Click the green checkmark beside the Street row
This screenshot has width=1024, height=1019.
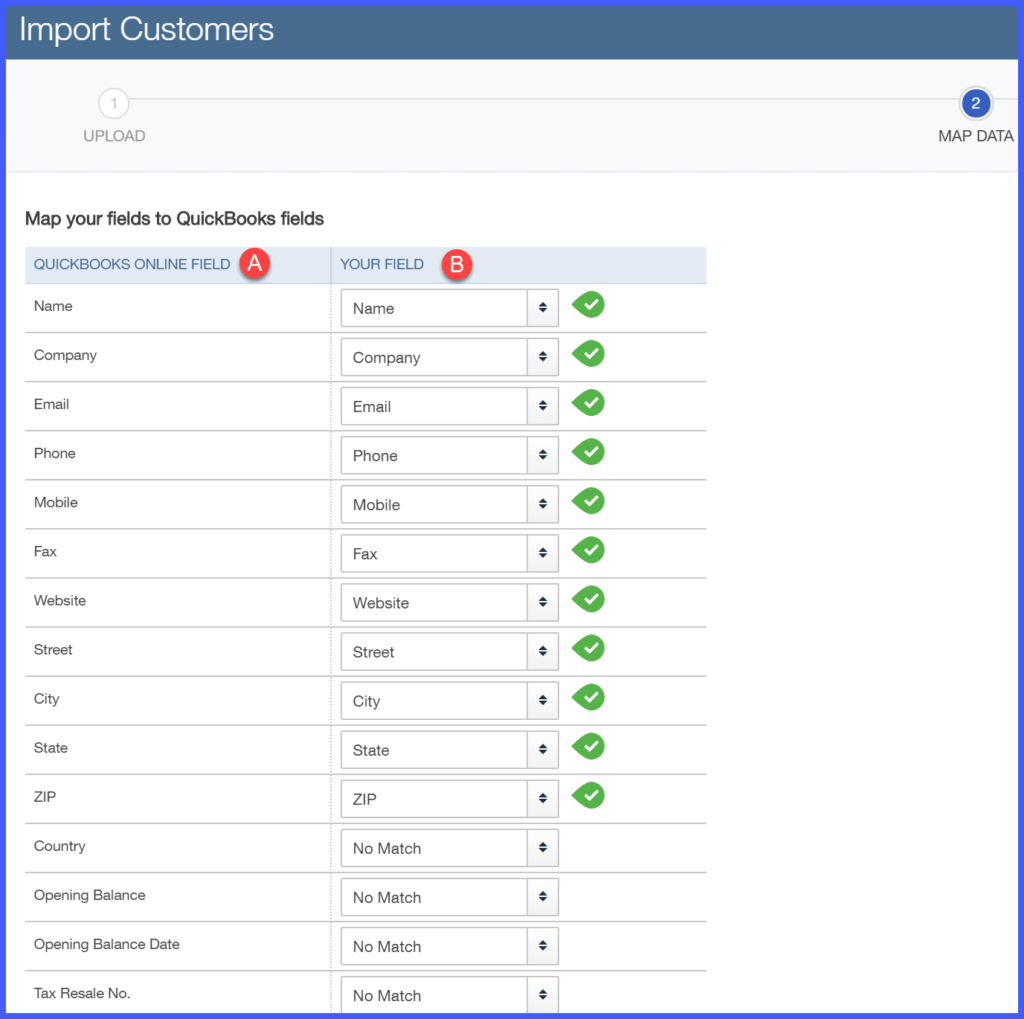(x=588, y=648)
